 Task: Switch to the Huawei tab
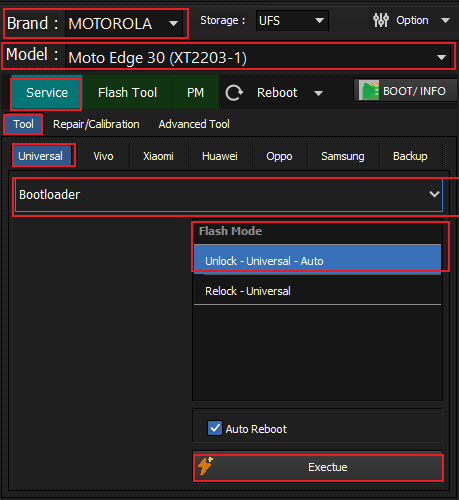click(220, 156)
